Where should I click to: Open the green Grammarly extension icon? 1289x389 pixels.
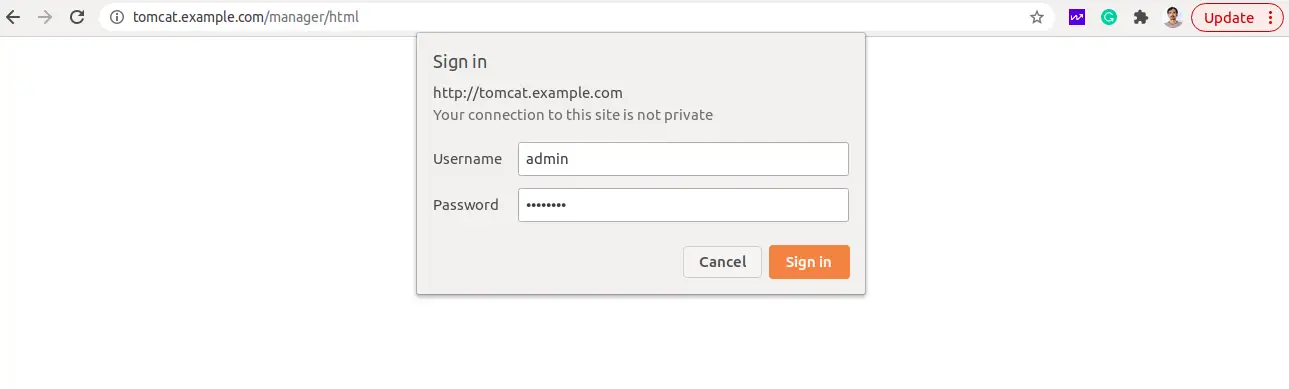tap(1109, 17)
